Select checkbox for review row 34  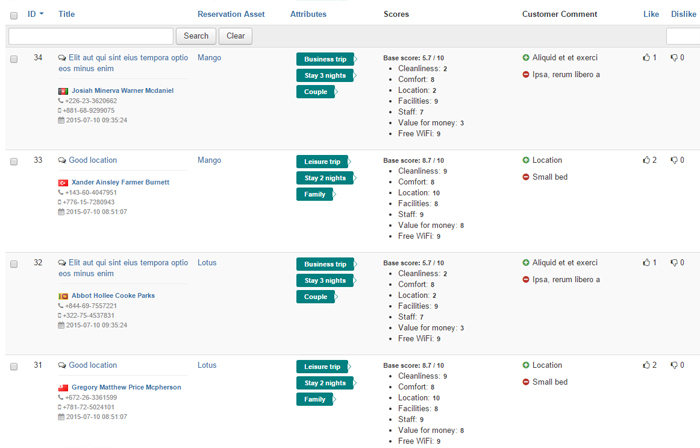tap(13, 59)
